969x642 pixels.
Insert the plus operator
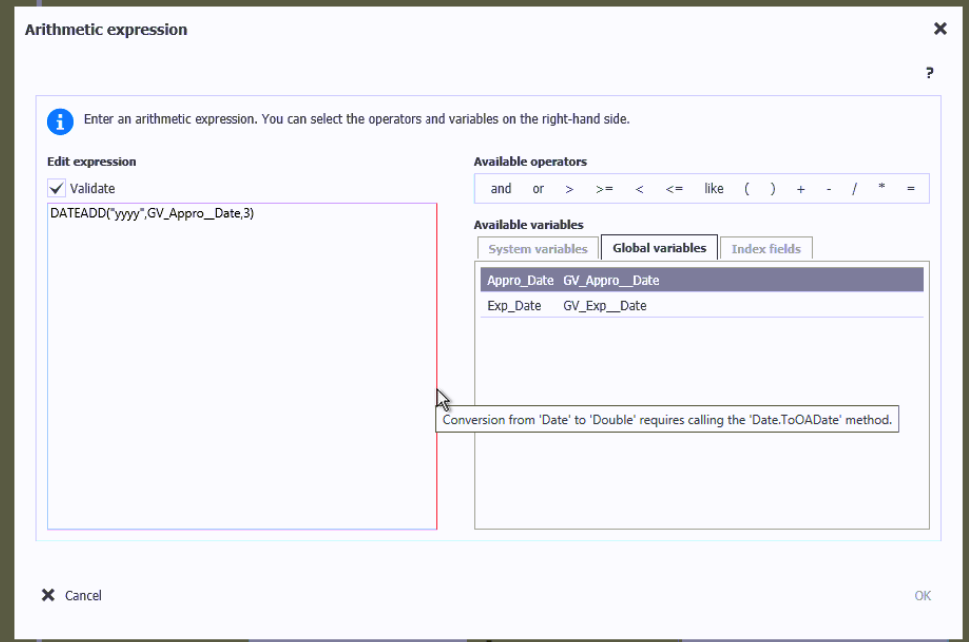click(801, 189)
